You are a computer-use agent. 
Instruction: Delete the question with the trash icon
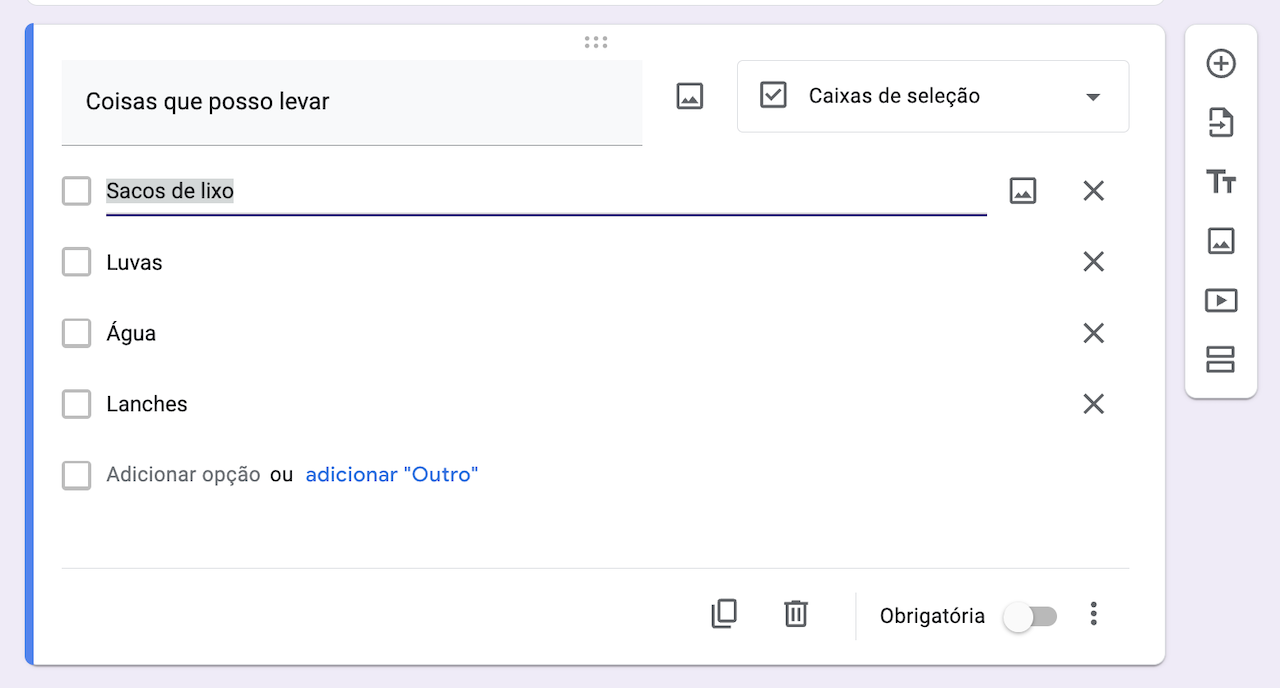(x=796, y=613)
